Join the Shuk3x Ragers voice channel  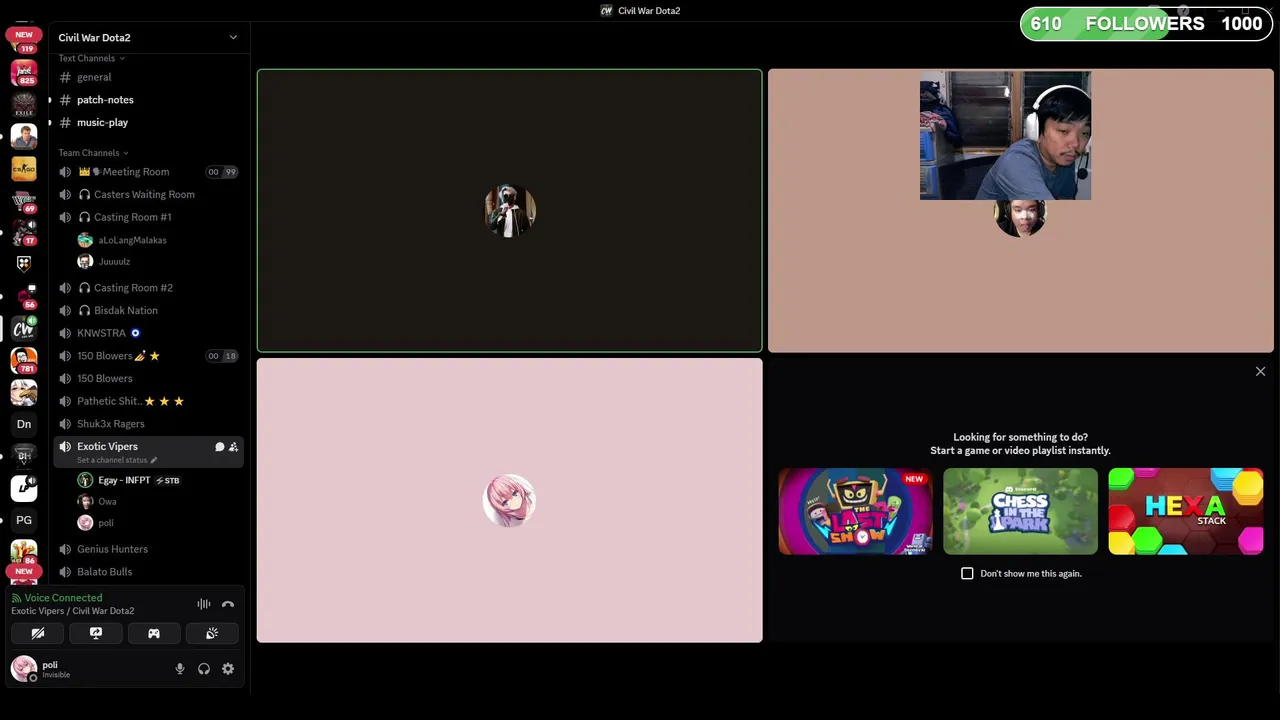point(148,424)
